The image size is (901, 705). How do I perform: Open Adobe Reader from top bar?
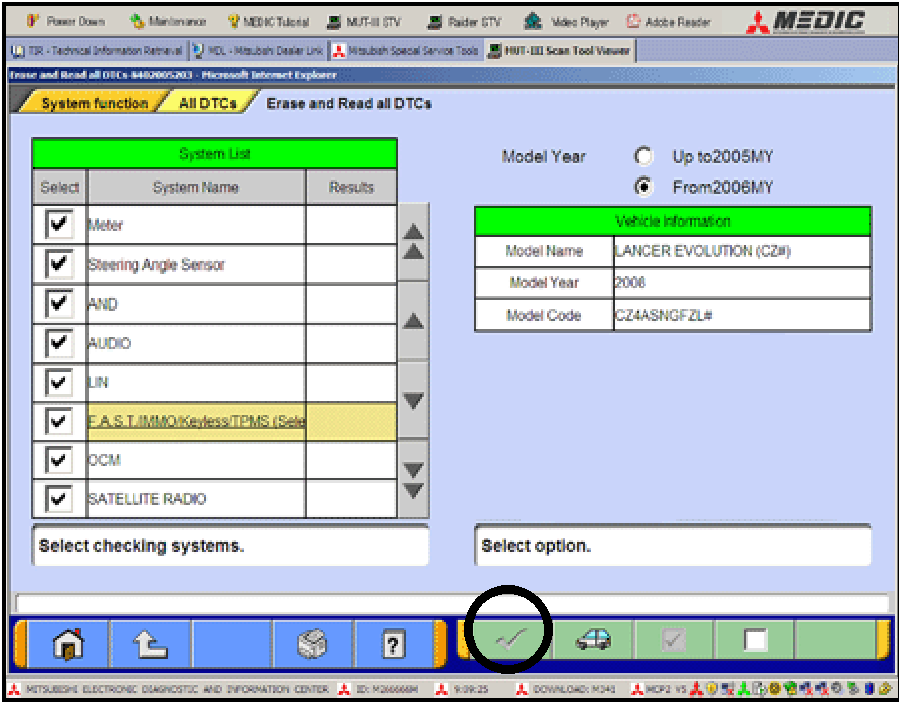coord(668,22)
